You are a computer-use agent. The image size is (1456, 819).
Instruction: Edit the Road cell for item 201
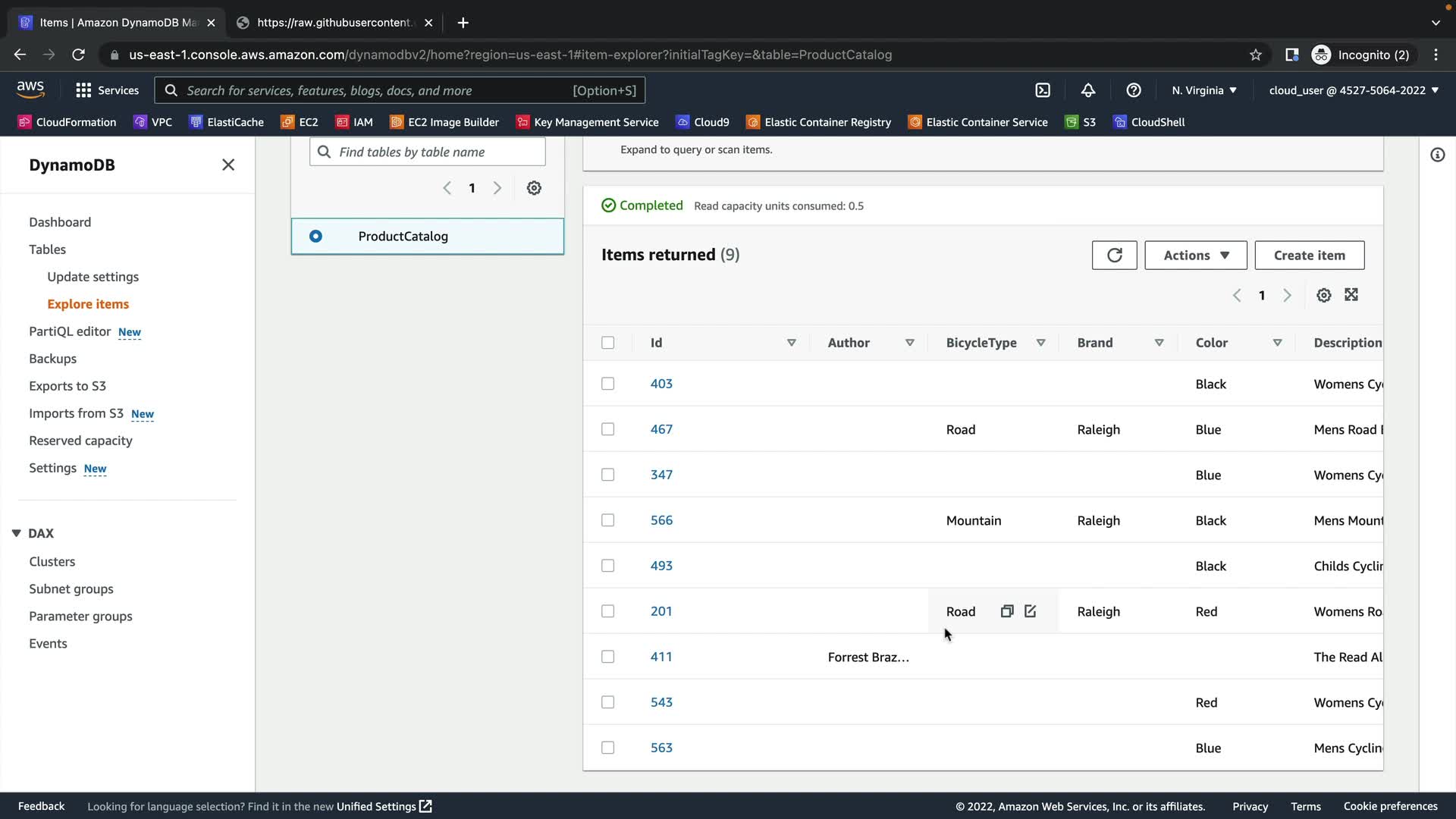[x=1030, y=611]
